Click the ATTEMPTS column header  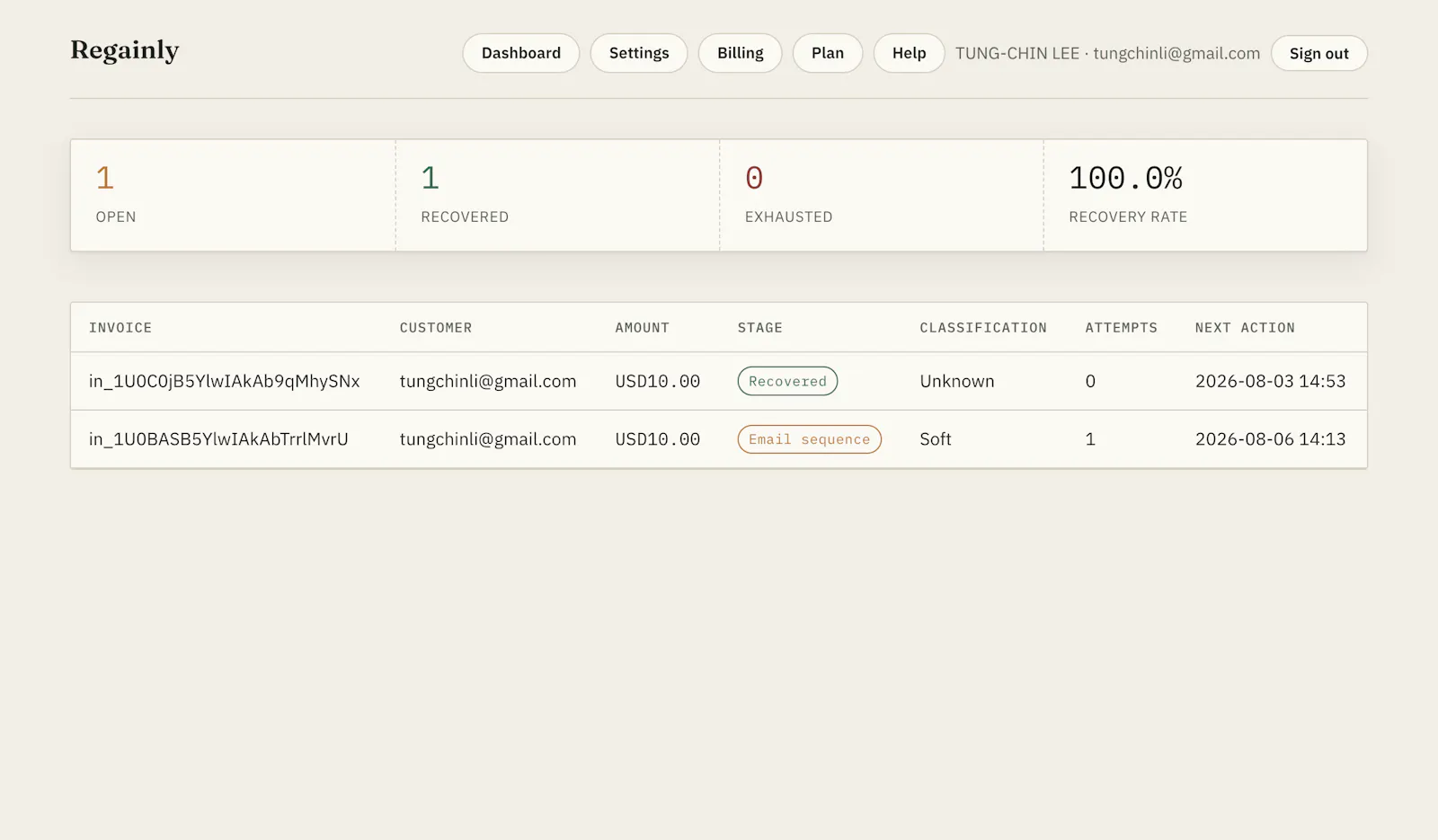(1121, 328)
